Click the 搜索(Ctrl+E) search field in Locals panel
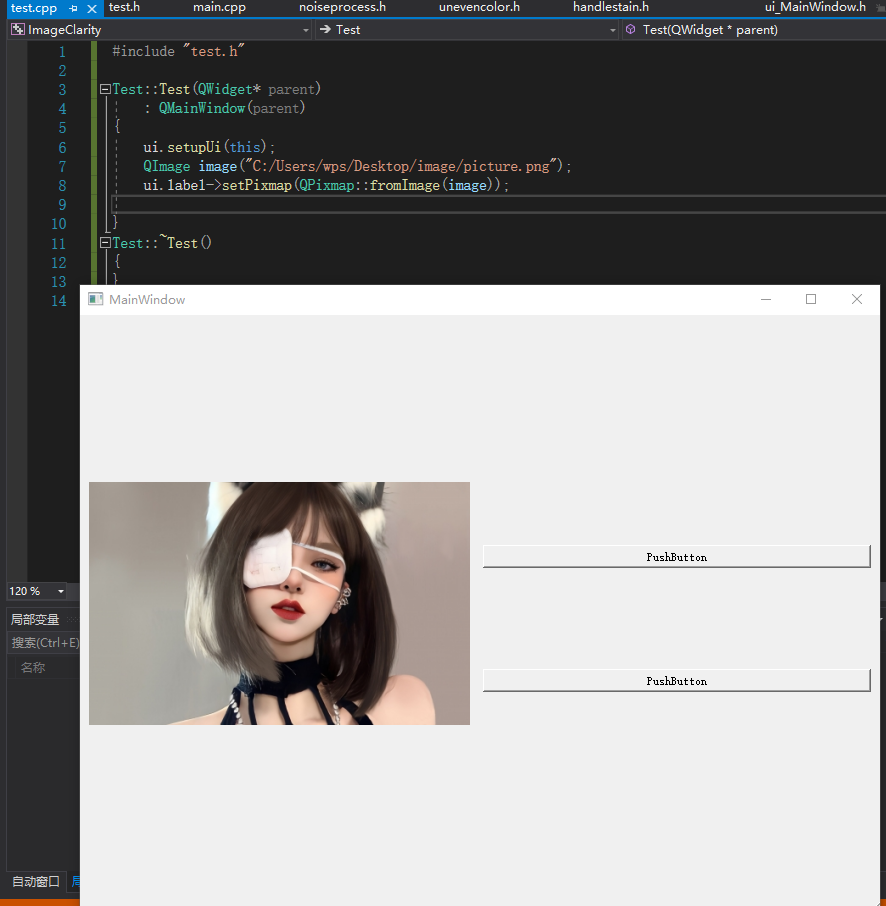Screen dimensions: 886x906 pyautogui.click(x=38, y=642)
